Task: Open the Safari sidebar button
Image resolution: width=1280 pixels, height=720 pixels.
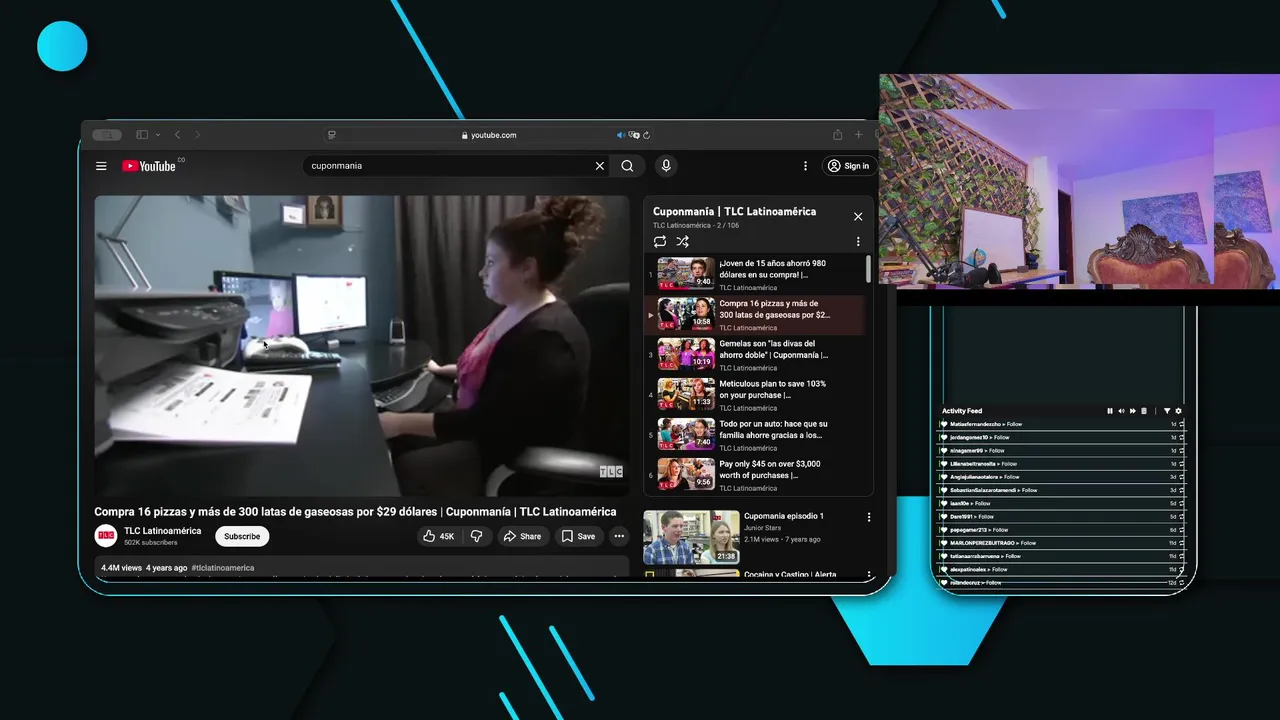Action: [142, 135]
